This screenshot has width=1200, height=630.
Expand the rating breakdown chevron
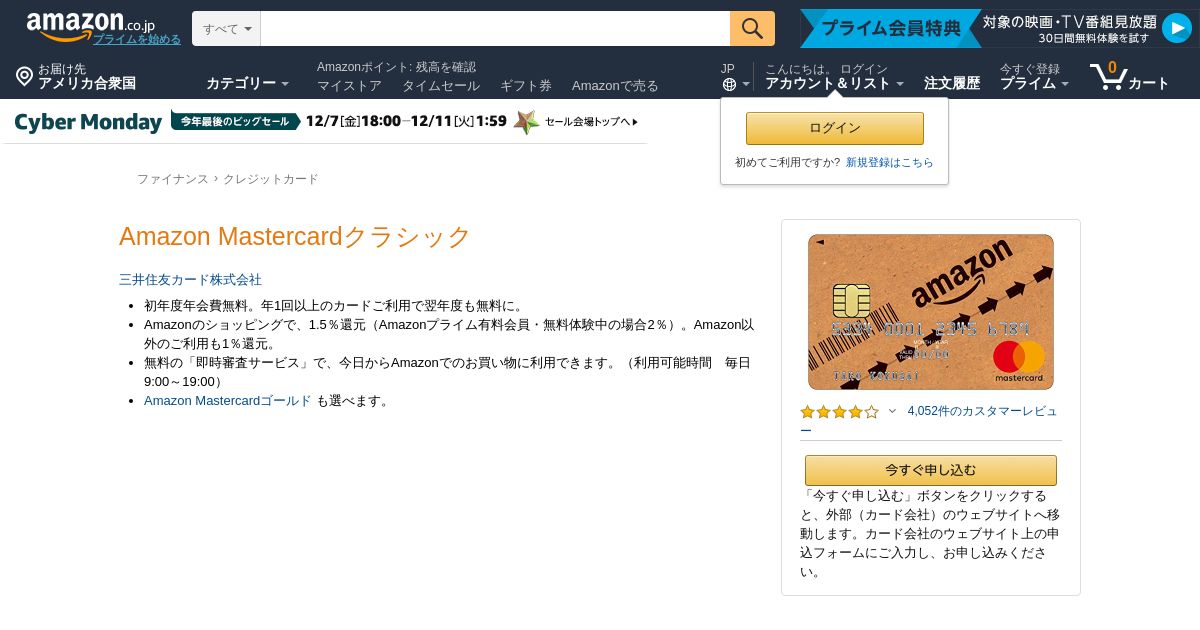[892, 411]
